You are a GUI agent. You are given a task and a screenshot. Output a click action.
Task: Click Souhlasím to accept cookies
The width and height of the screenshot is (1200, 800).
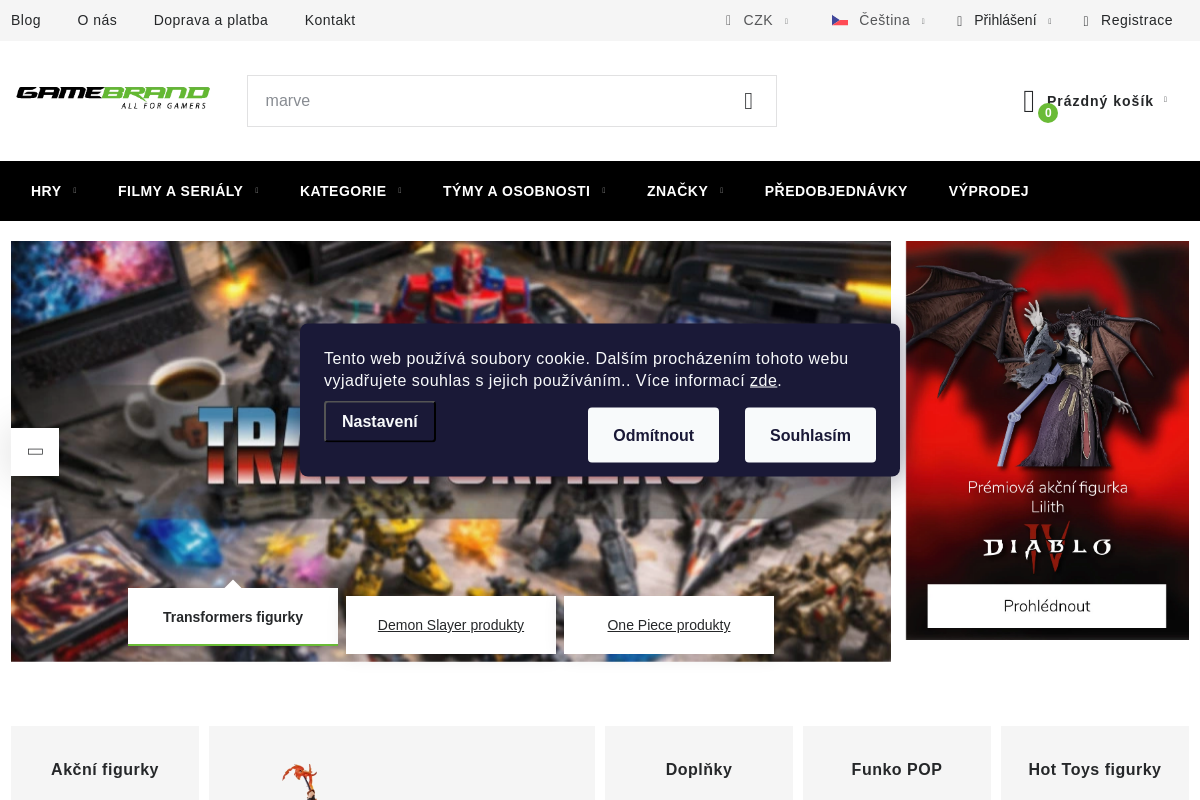(810, 435)
